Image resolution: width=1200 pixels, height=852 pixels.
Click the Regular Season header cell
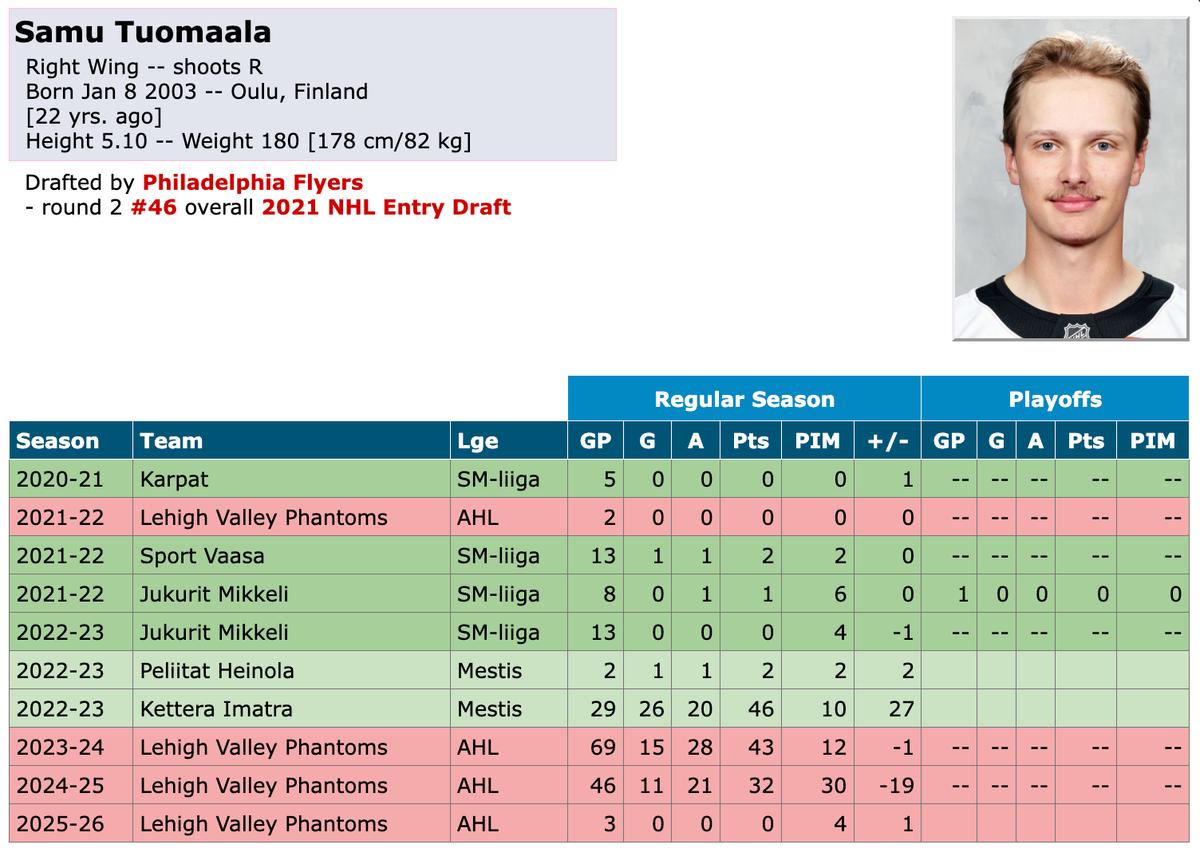[744, 400]
